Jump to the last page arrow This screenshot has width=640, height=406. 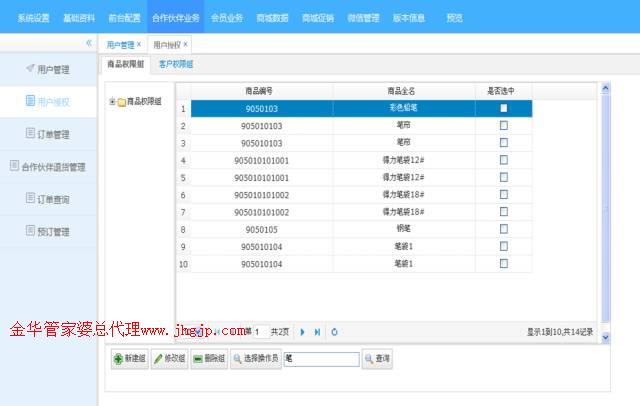coord(317,332)
